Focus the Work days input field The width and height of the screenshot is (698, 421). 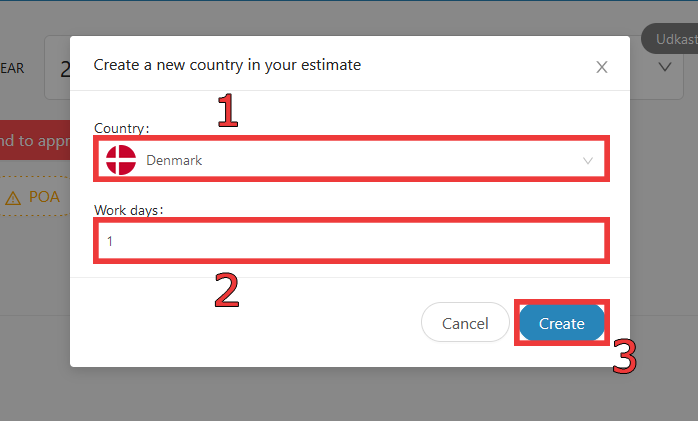pos(351,241)
